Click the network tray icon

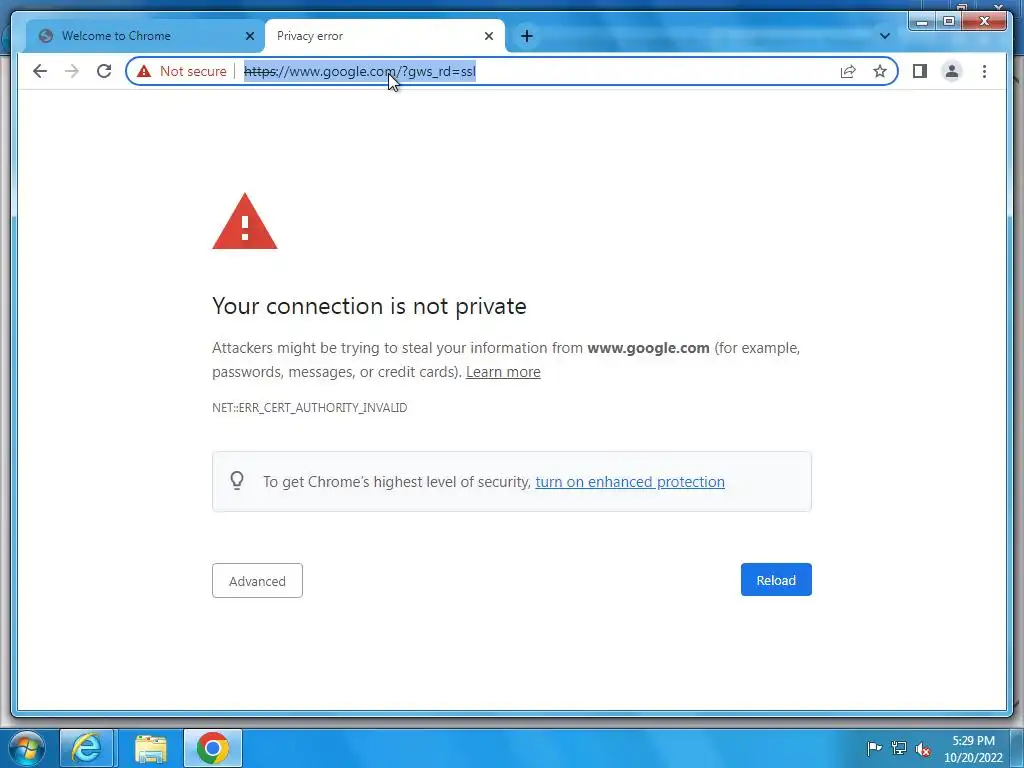pos(899,748)
